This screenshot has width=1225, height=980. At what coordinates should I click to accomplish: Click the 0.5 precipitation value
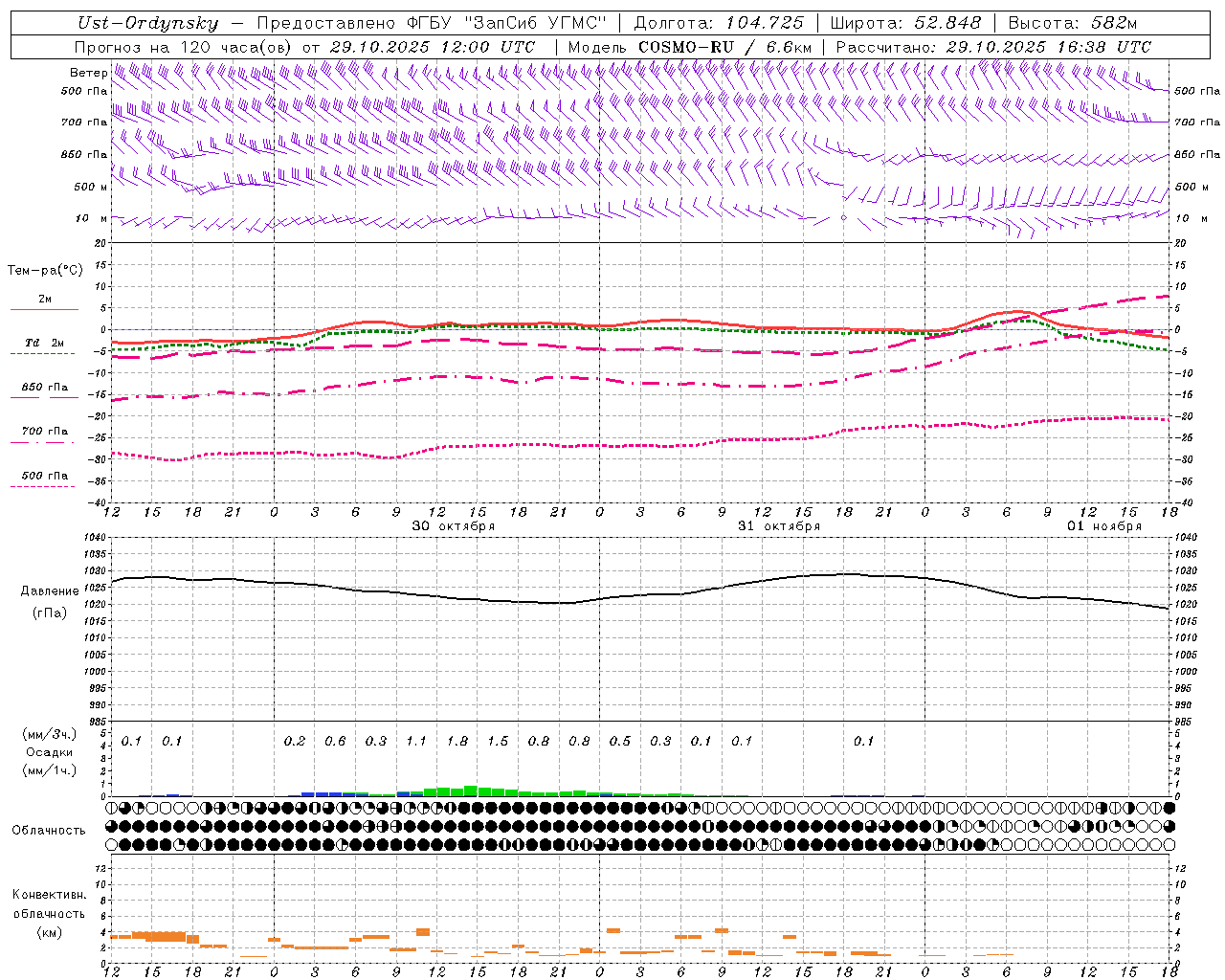620,741
